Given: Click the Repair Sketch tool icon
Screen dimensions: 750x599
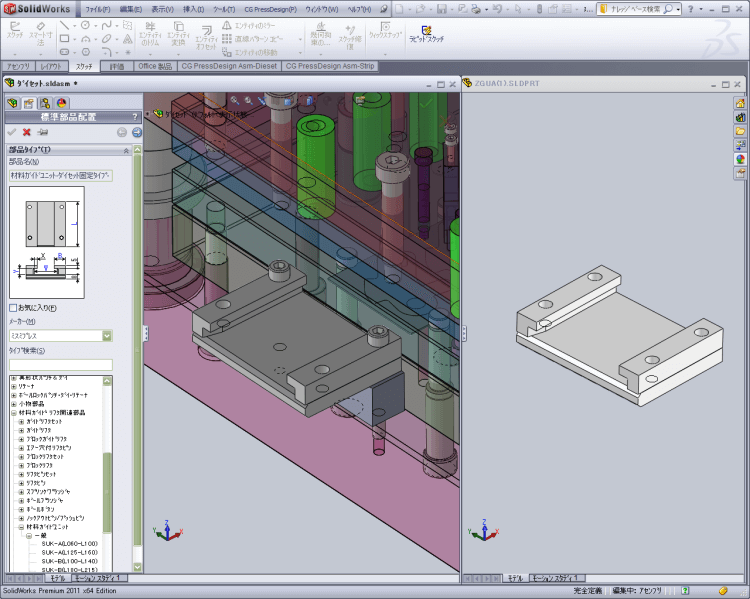Looking at the screenshot, I should pyautogui.click(x=350, y=36).
